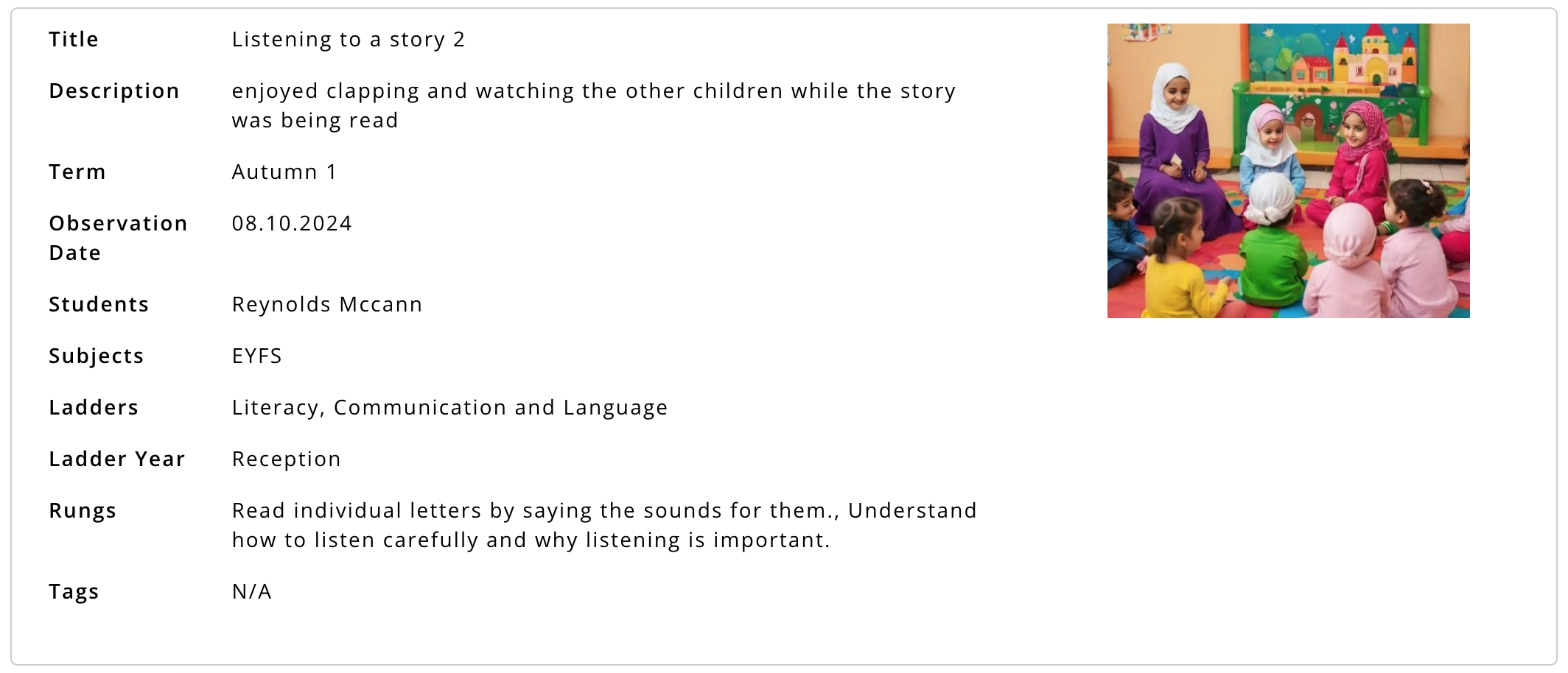Click the Rungs field label

coord(83,510)
